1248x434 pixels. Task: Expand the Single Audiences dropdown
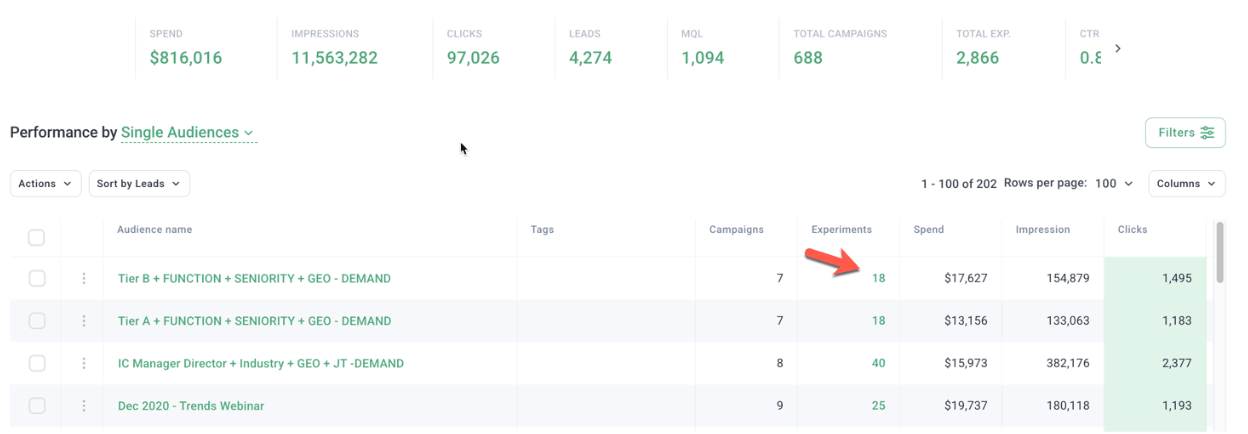pos(188,132)
